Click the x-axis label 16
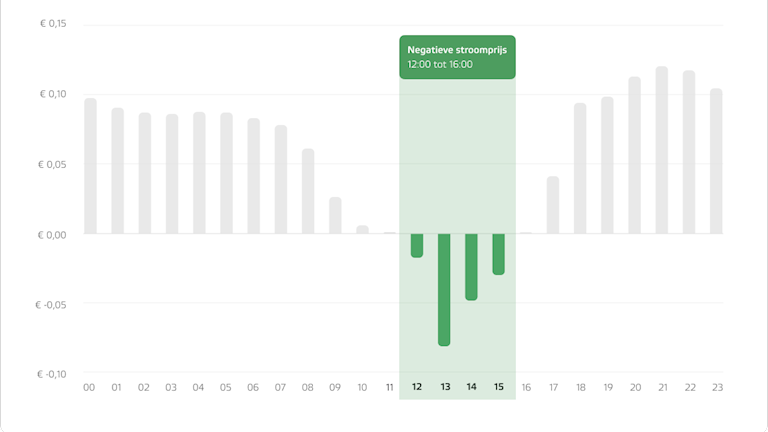The height and width of the screenshot is (432, 768). (526, 387)
